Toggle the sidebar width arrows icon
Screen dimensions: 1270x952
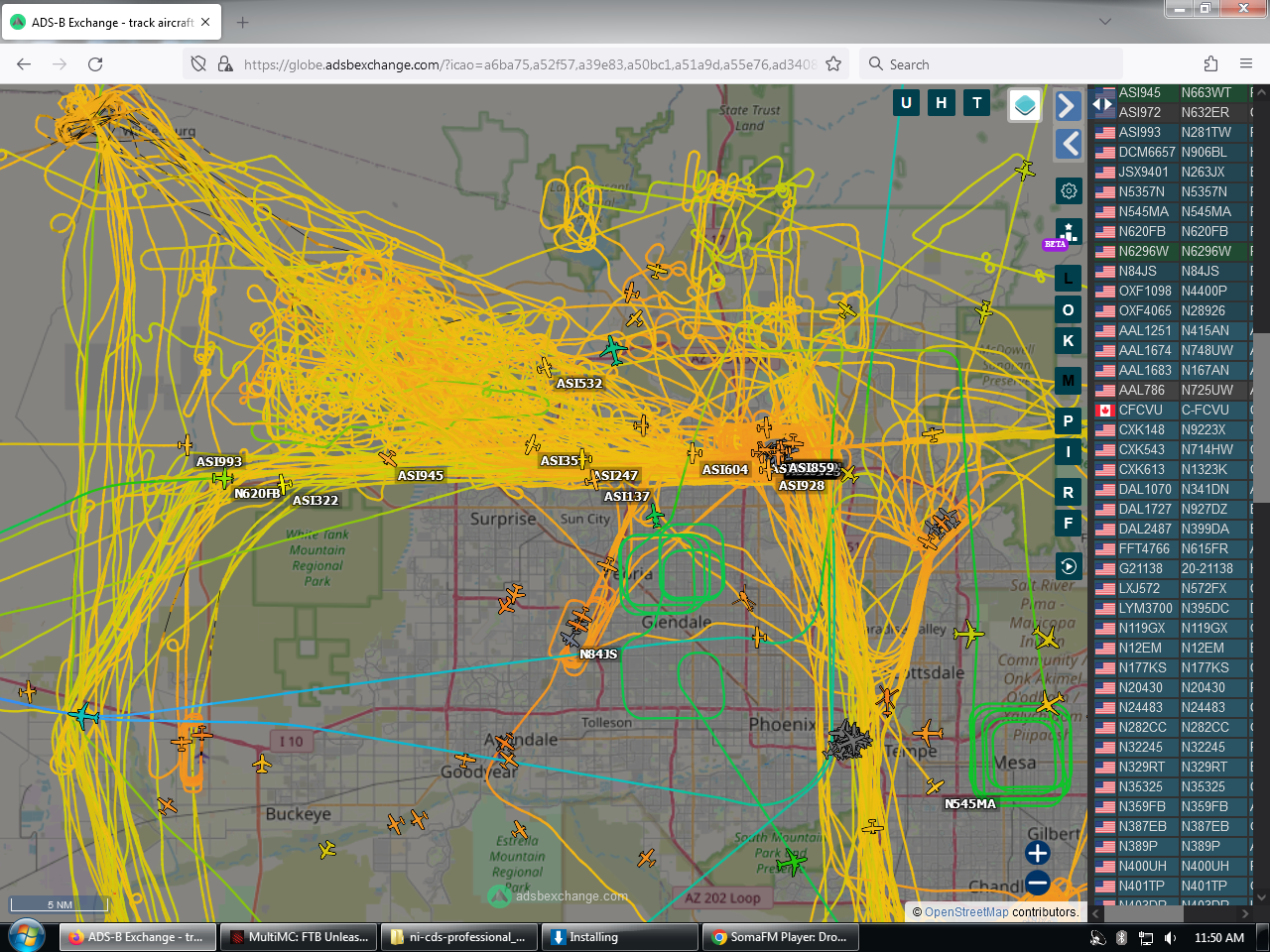(1102, 104)
